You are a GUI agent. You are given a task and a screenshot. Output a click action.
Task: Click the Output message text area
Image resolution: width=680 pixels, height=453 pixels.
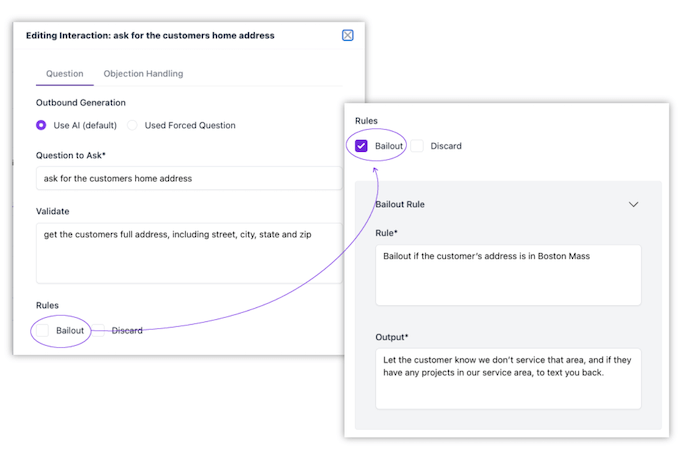coord(508,378)
